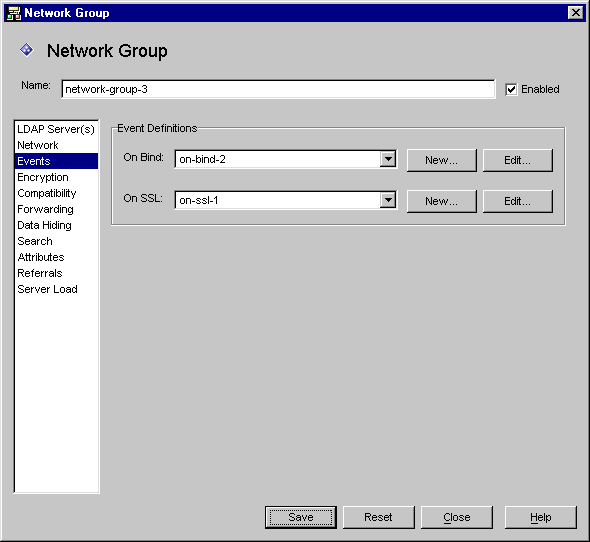
Task: Click New... button for On Bind
Action: [441, 160]
